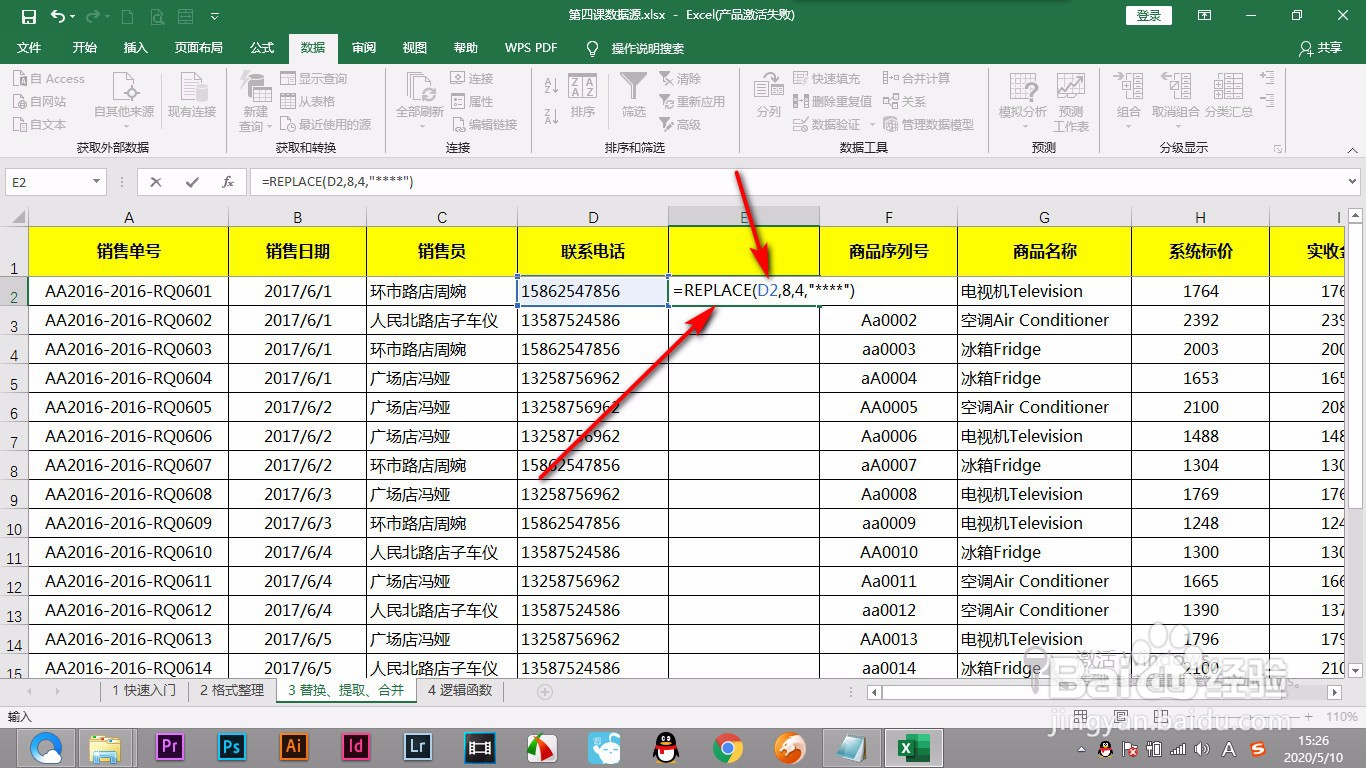The width and height of the screenshot is (1366, 768).
Task: Open the QQ penguin taskbar icon
Action: (665, 747)
